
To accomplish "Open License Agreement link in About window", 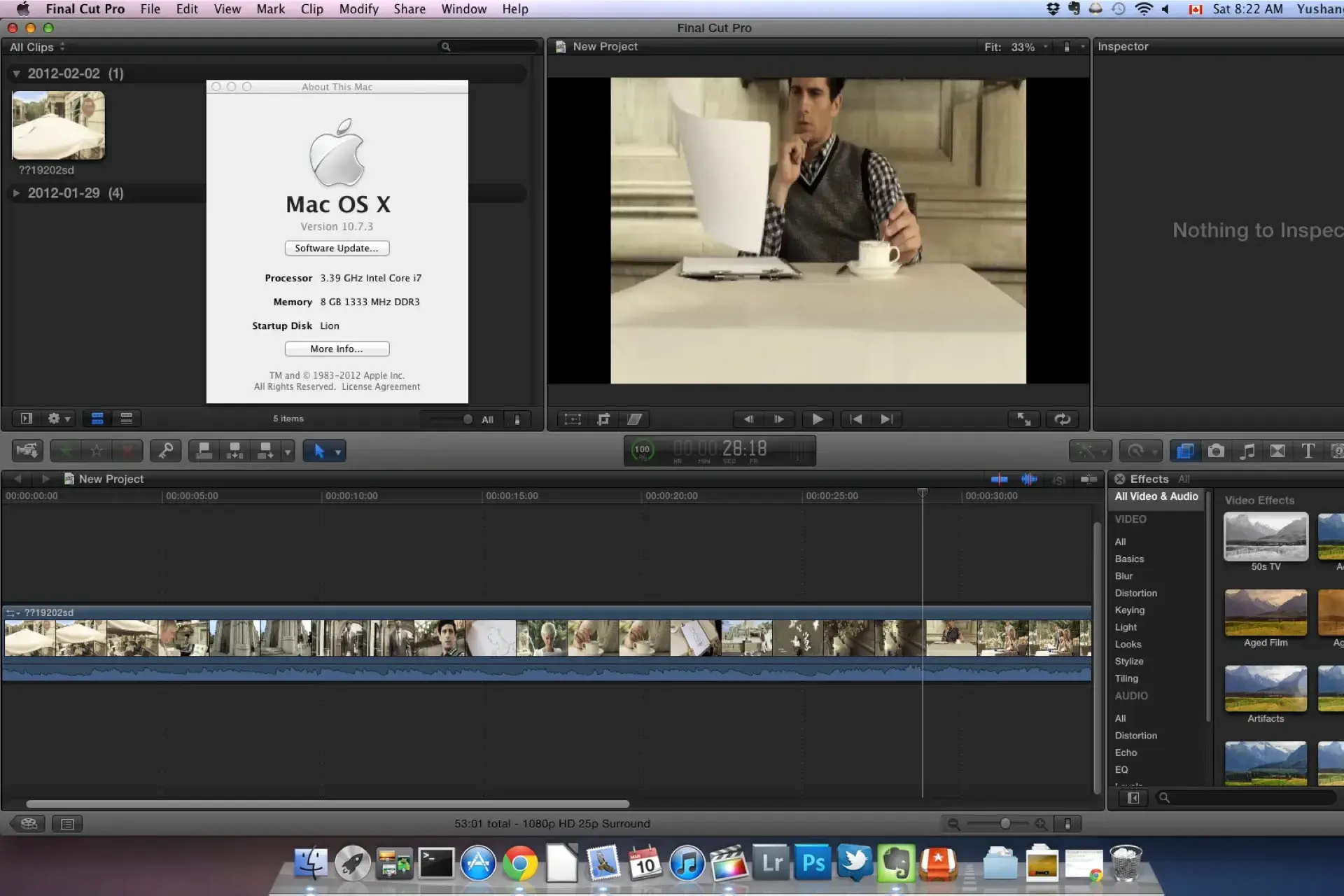I will 381,387.
